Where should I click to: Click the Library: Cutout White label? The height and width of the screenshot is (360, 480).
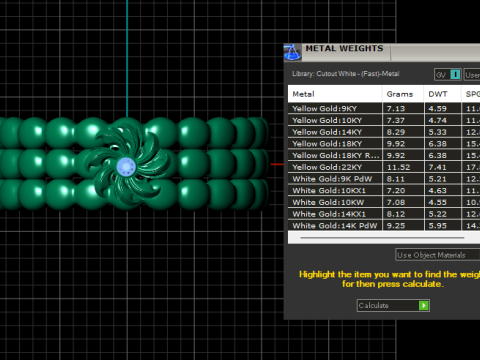(x=346, y=74)
